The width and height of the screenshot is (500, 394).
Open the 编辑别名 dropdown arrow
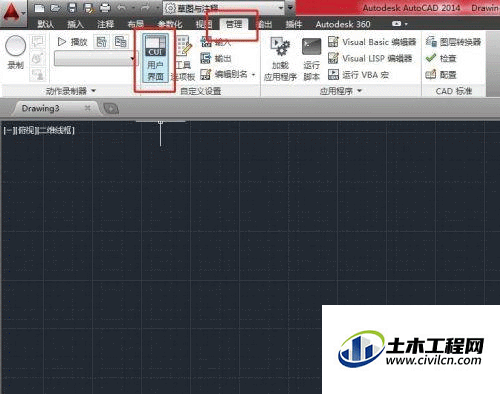(253, 75)
